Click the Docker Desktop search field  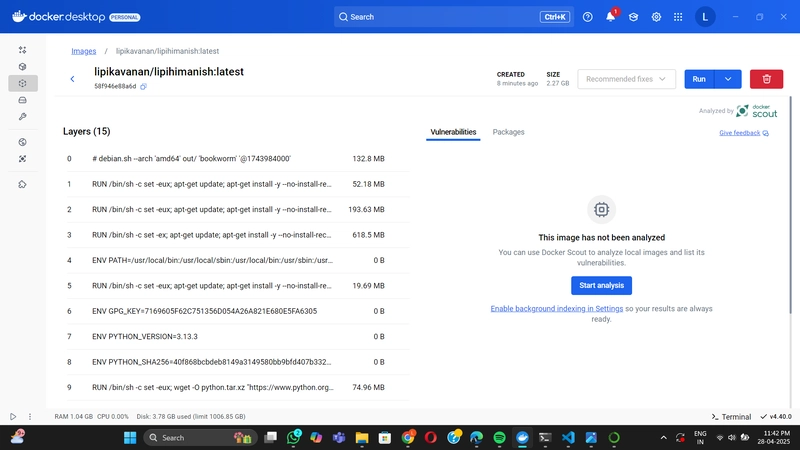tap(454, 17)
